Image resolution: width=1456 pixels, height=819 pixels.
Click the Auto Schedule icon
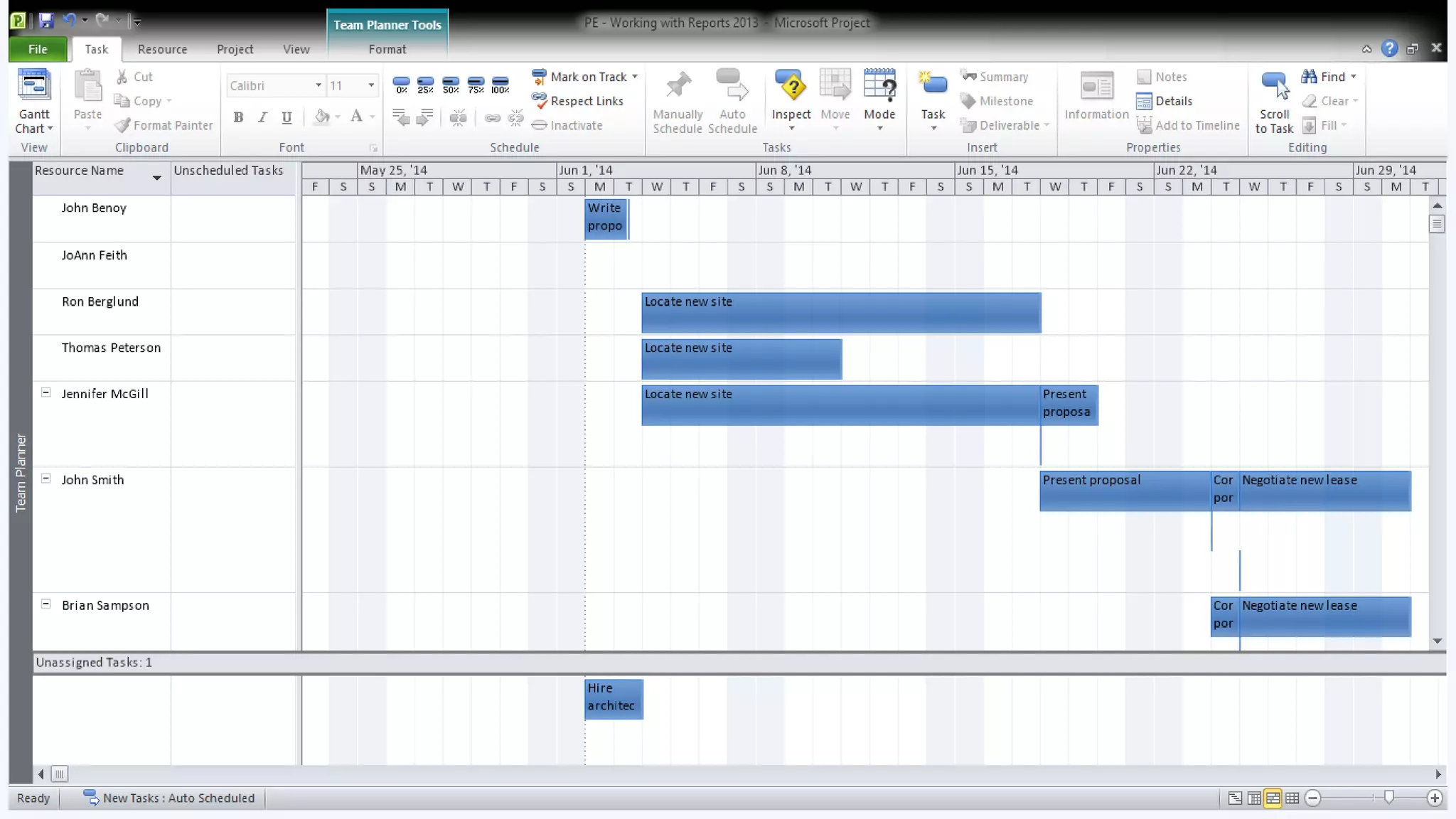[732, 86]
